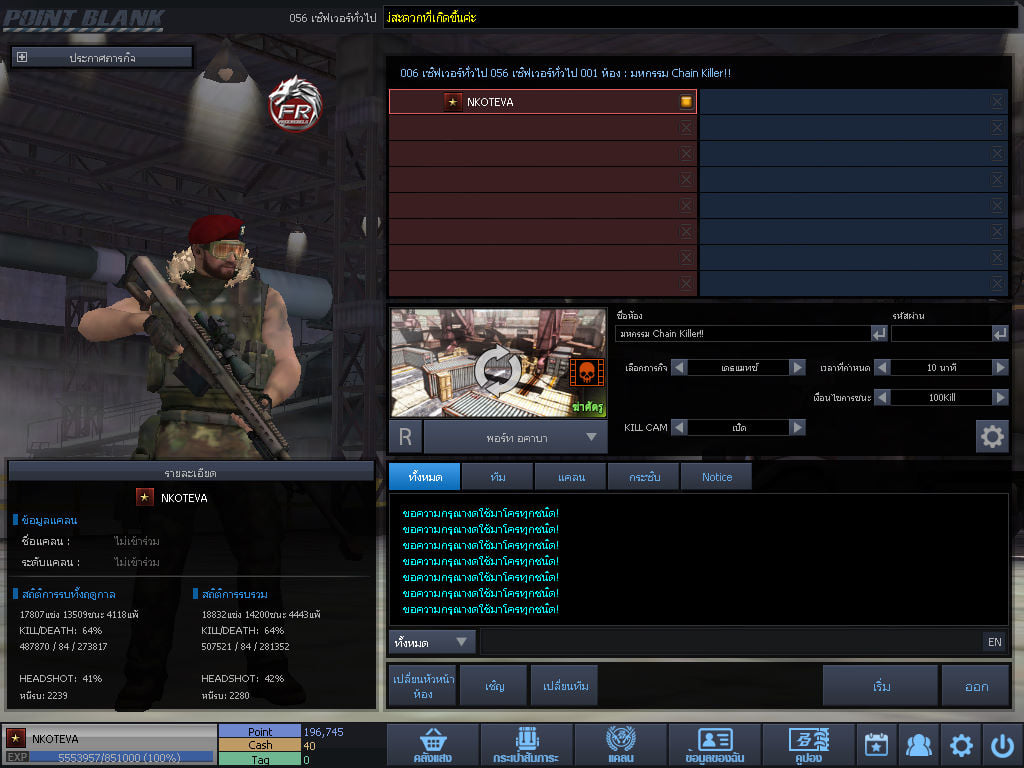The width and height of the screenshot is (1024, 768).
Task: Select the NKOTEVA player slot
Action: (543, 101)
